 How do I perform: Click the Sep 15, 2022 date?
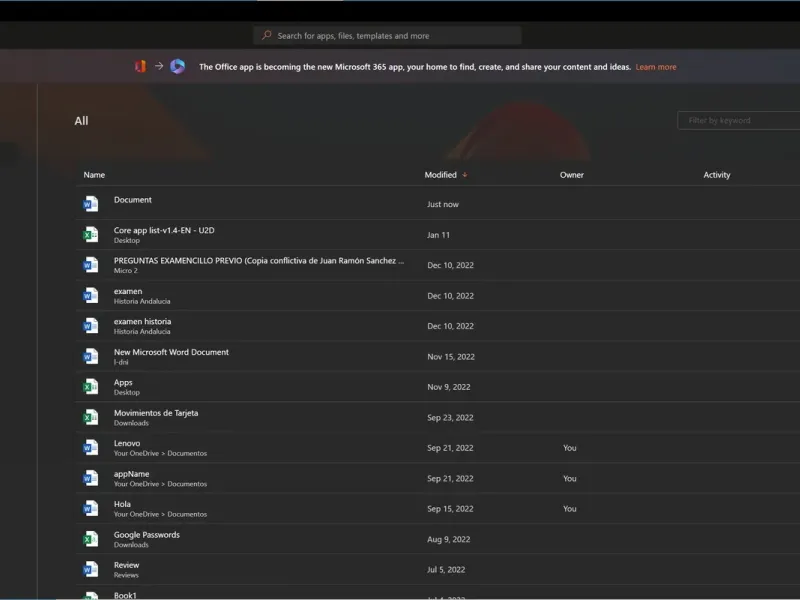(451, 509)
